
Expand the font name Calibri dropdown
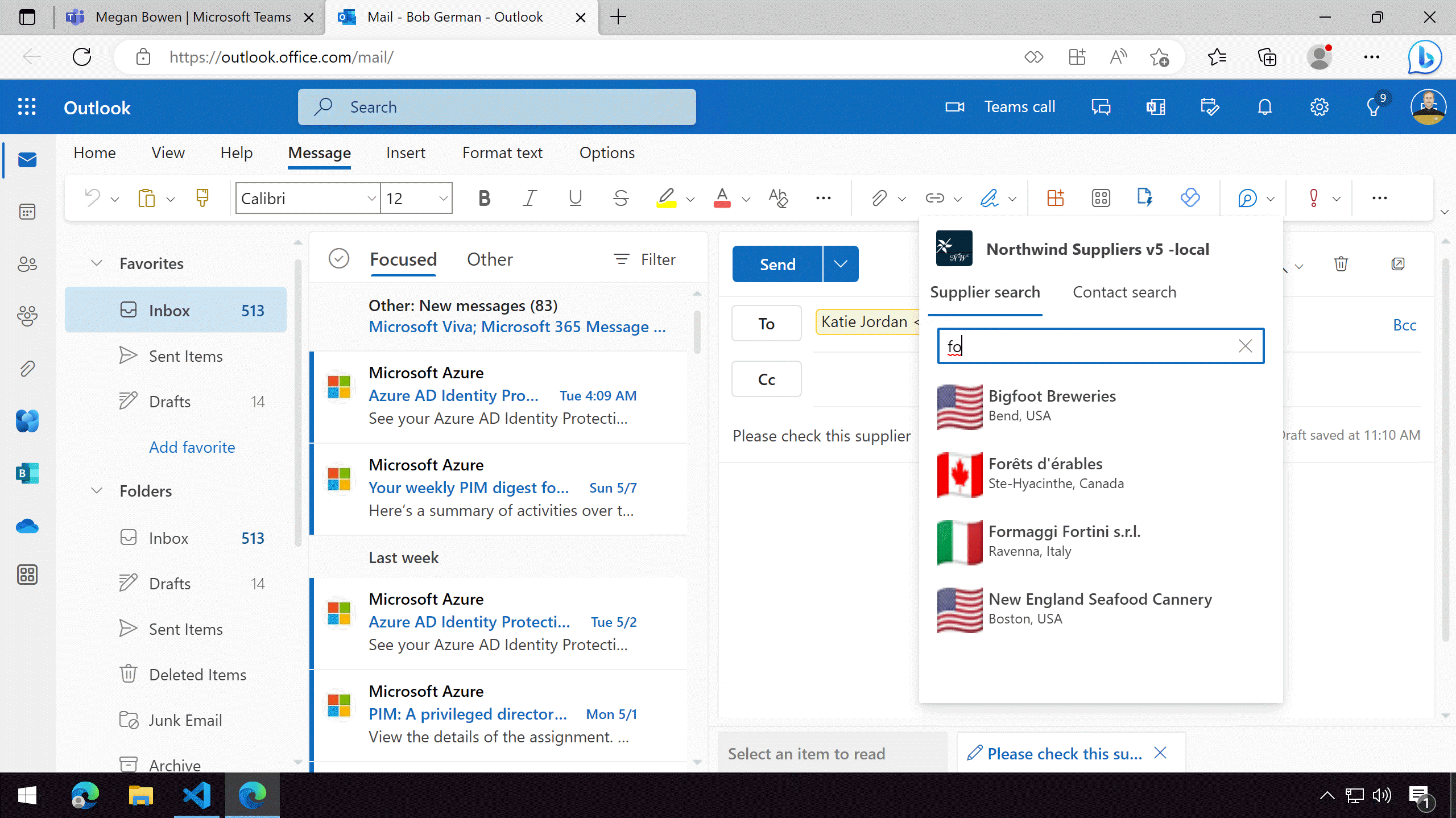point(371,199)
